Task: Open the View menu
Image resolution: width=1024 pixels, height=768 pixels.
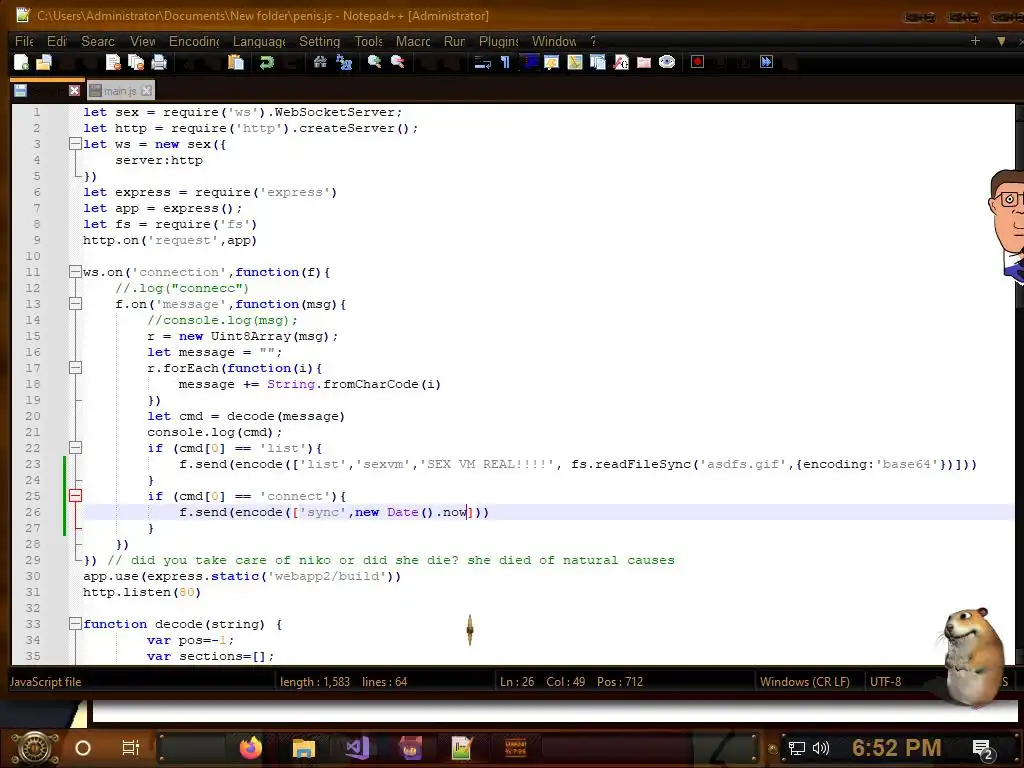Action: 142,41
